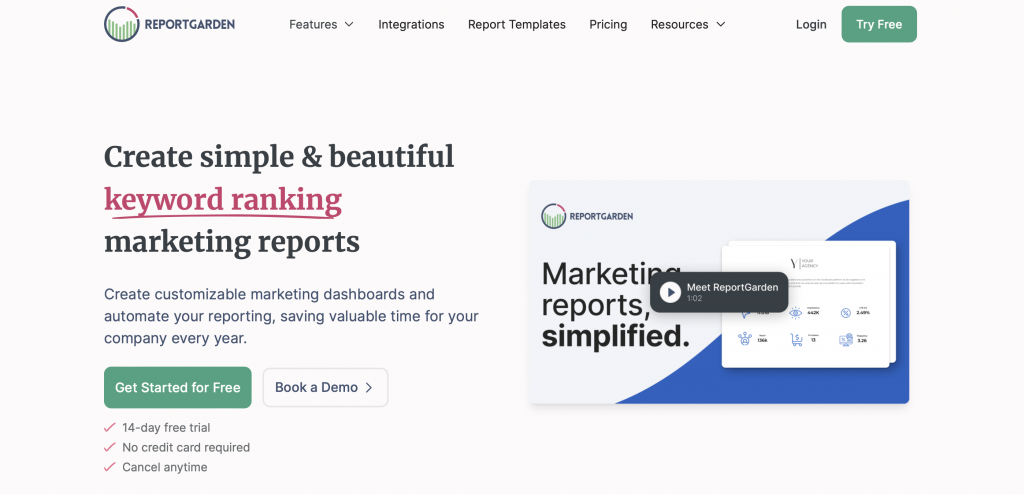Click the checkmark beside Cancel anytime
The height and width of the screenshot is (494, 1024).
(110, 467)
